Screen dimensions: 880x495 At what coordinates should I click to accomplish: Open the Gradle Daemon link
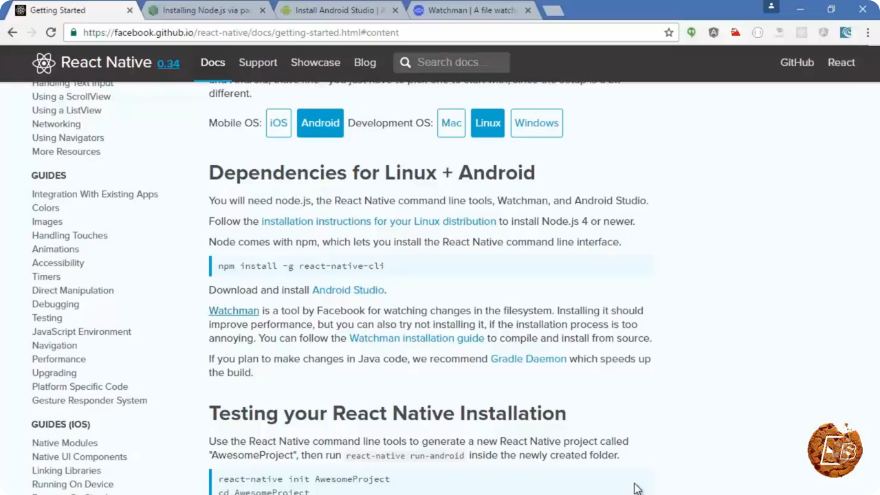(528, 359)
